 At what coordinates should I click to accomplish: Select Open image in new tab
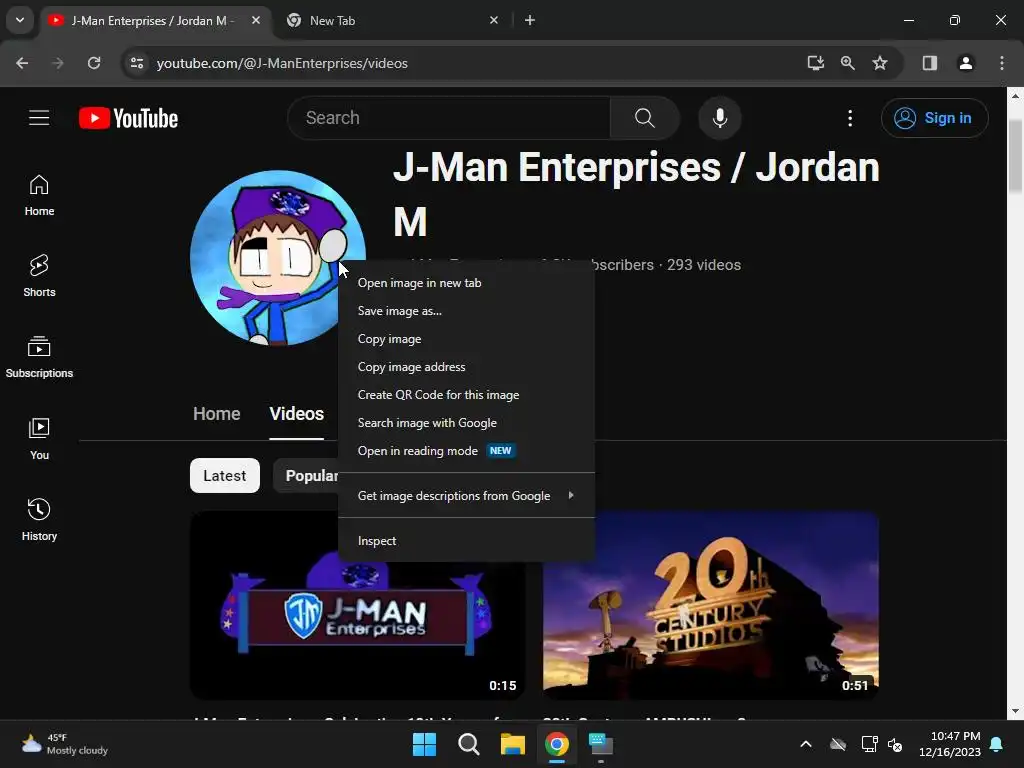466,283
